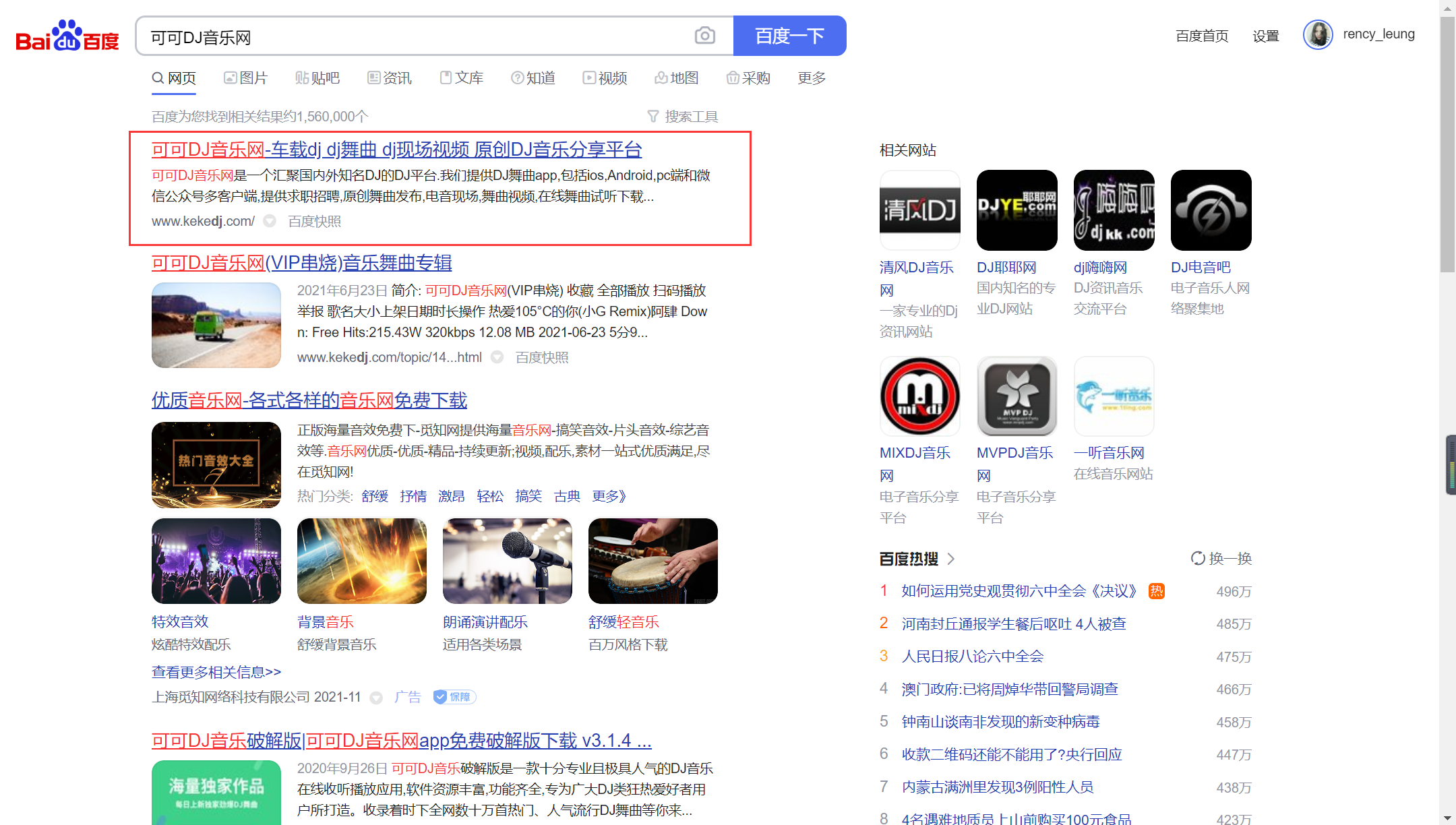Select 激昂 category link
Viewport: 1456px width, 825px height.
[x=452, y=496]
